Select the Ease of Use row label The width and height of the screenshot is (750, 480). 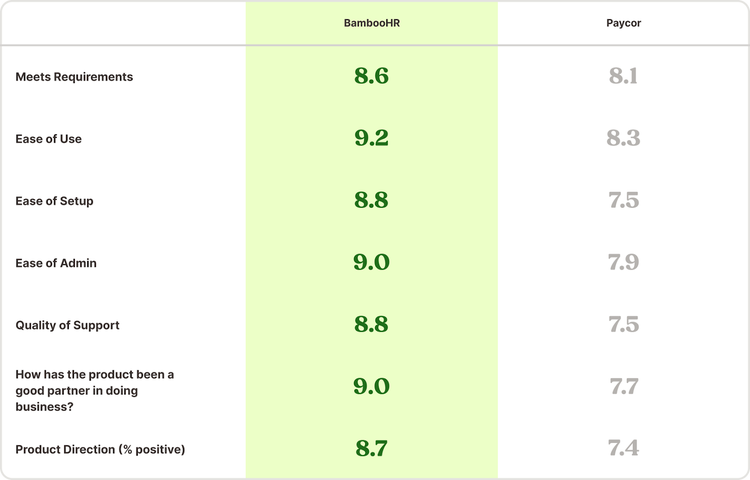point(48,139)
